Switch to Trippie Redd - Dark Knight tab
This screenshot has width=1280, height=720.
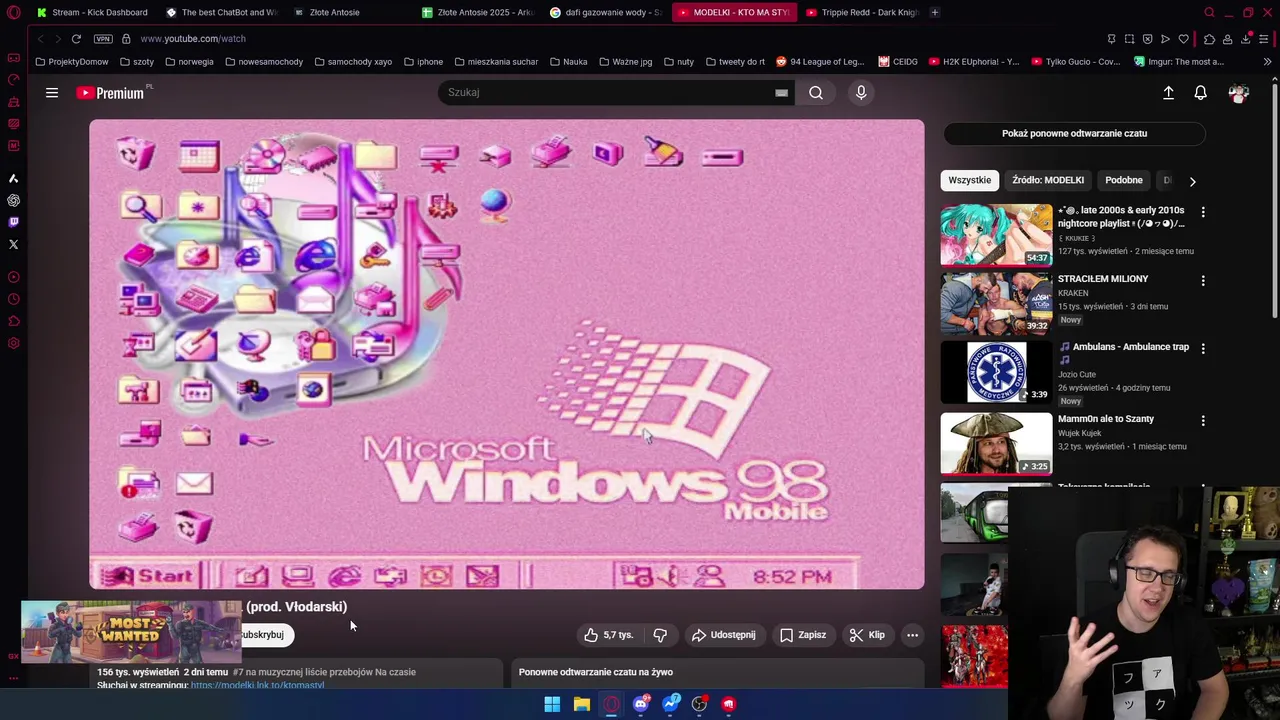point(861,12)
